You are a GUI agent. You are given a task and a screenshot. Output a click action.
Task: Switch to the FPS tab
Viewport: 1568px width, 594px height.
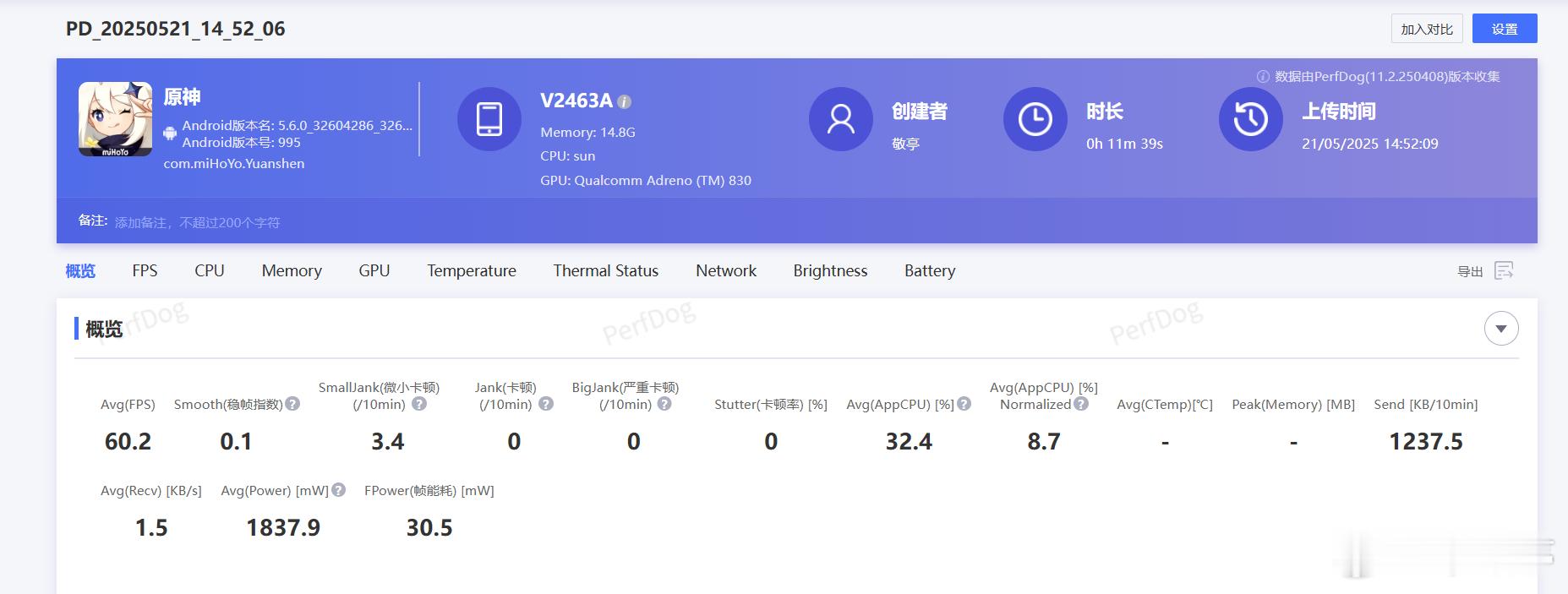pyautogui.click(x=145, y=270)
